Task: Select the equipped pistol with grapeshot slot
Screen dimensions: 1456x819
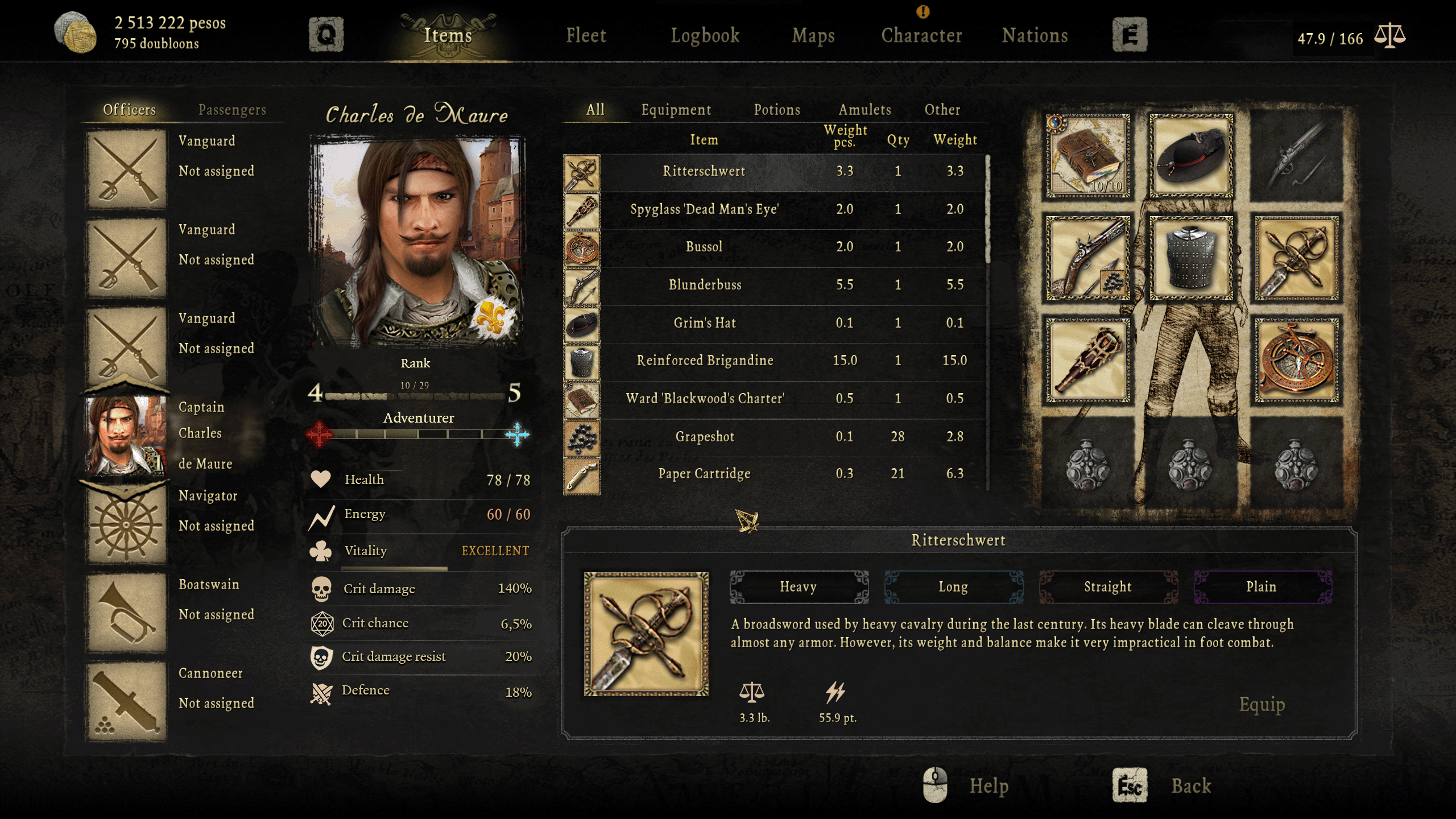Action: click(1087, 258)
